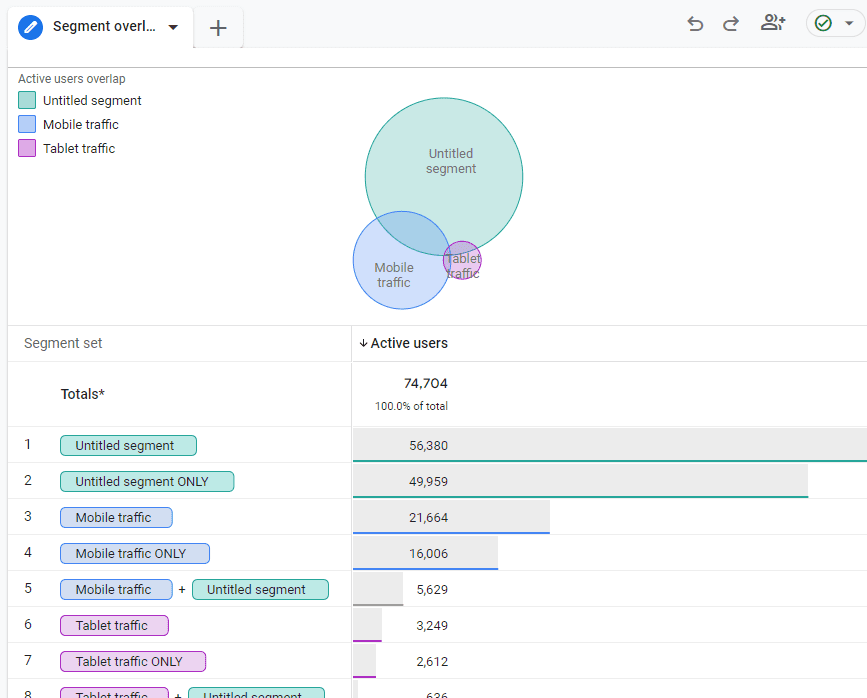The width and height of the screenshot is (867, 698).
Task: Click the Segment set column header
Action: 63,343
